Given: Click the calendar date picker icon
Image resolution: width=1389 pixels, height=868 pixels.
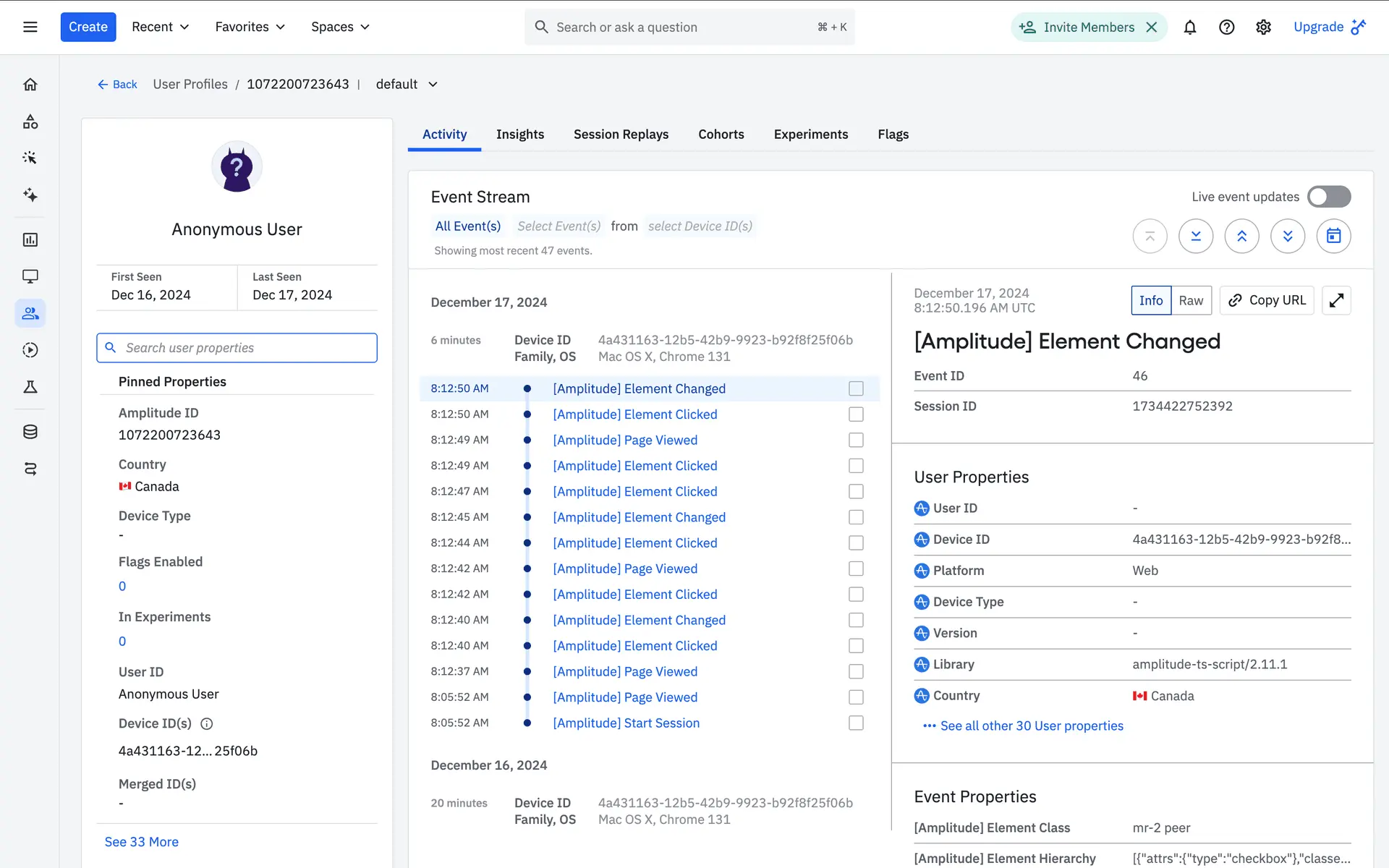Looking at the screenshot, I should [1333, 237].
